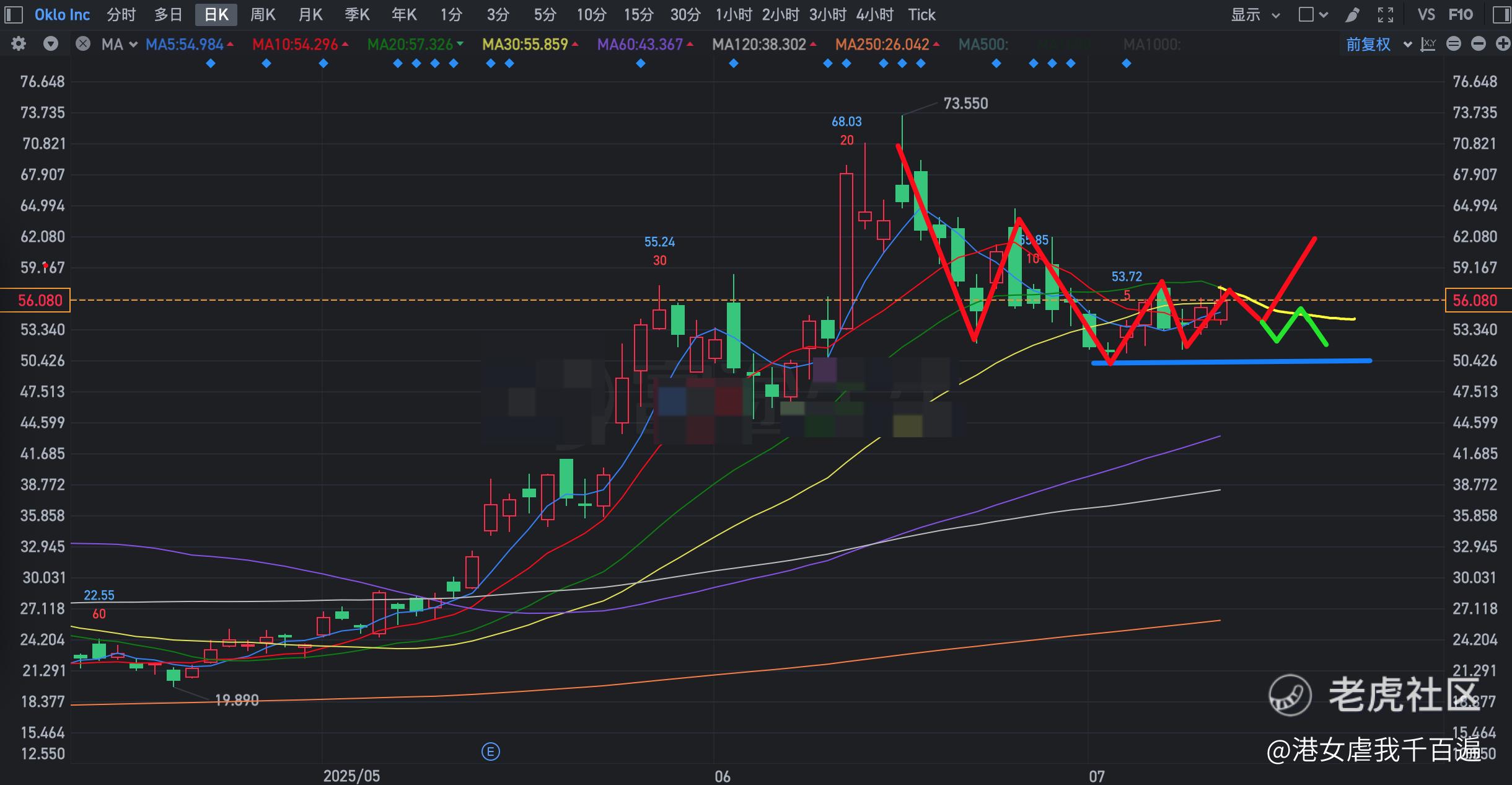The height and width of the screenshot is (785, 1512).
Task: Toggle the MA250:26.042 line label
Action: click(x=887, y=44)
